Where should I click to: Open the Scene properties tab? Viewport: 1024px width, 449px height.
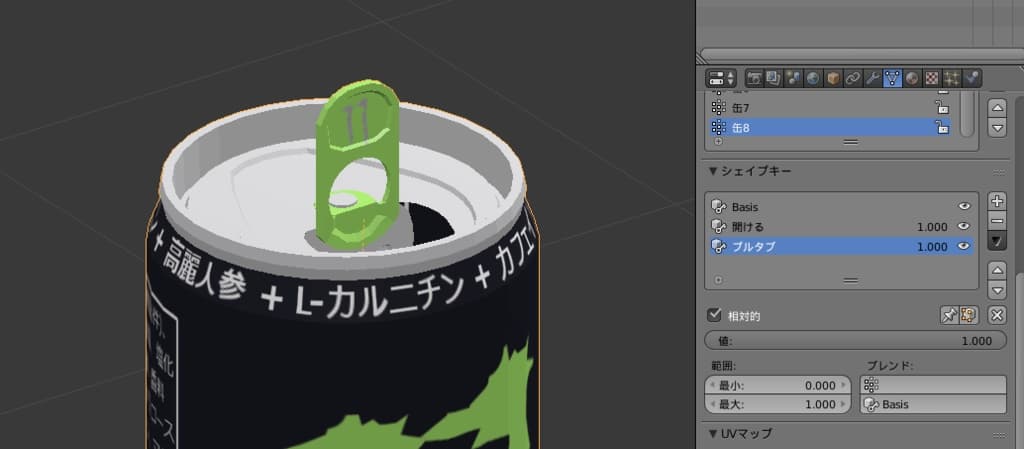pyautogui.click(x=793, y=78)
